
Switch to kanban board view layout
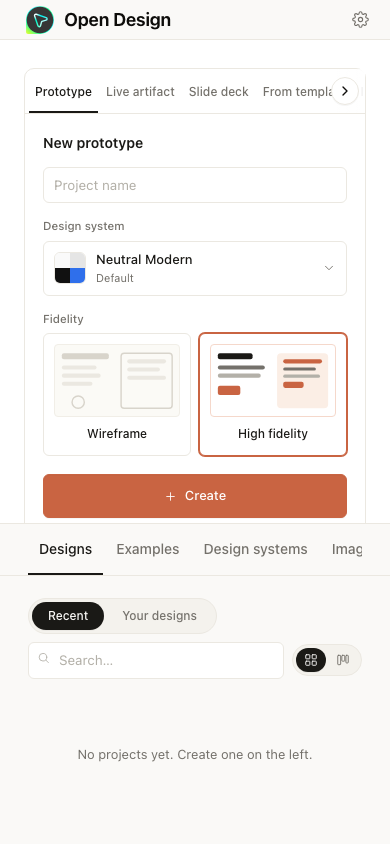pyautogui.click(x=343, y=660)
